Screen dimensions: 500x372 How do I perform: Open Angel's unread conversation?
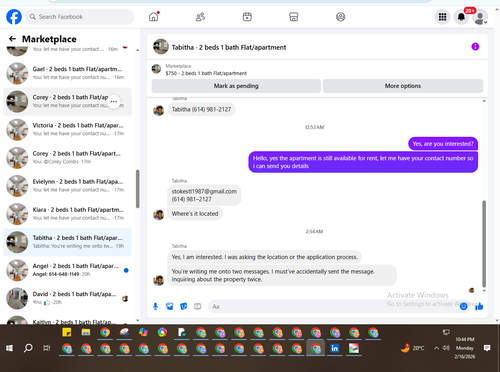pos(67,270)
